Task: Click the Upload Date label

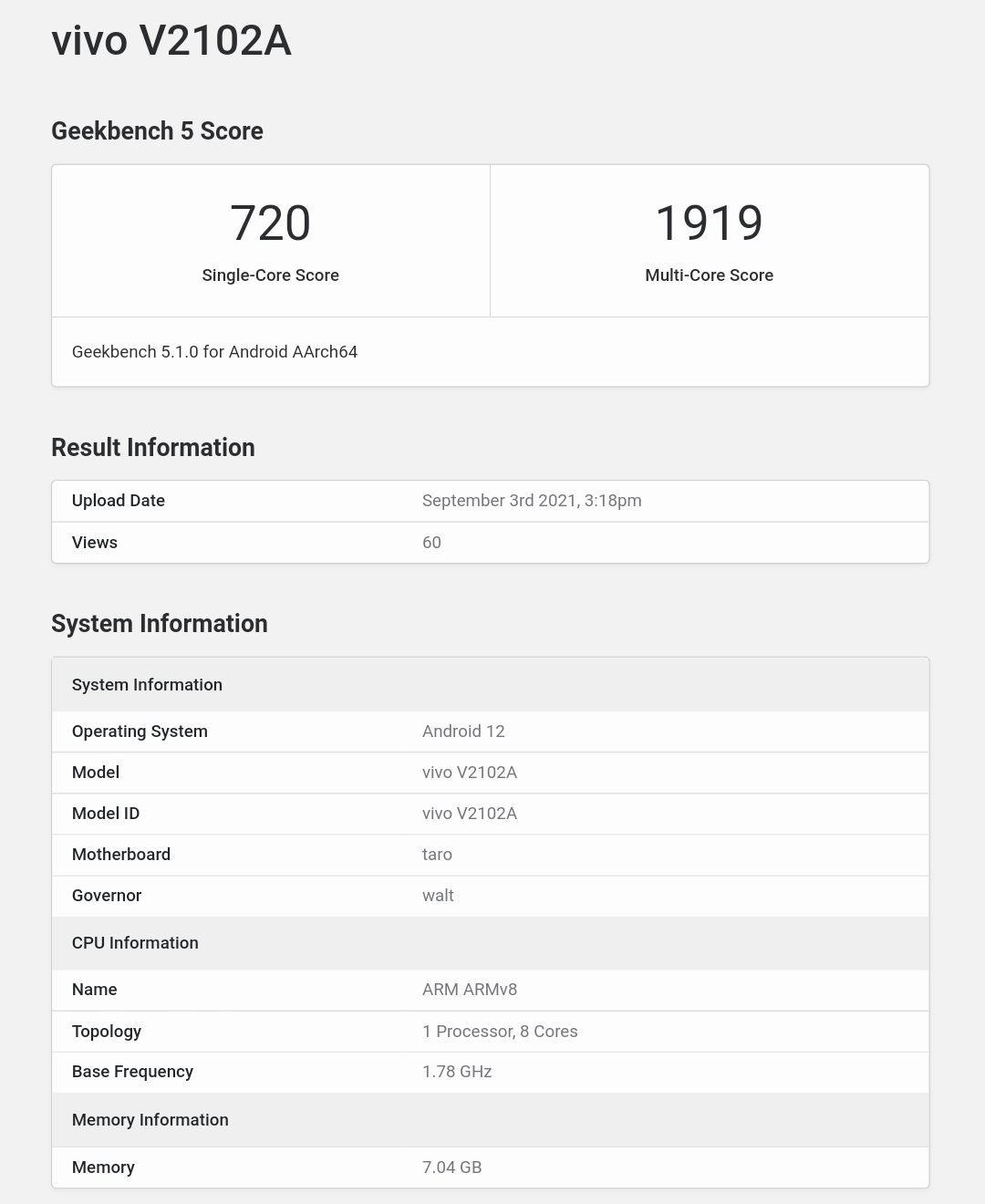Action: click(119, 501)
